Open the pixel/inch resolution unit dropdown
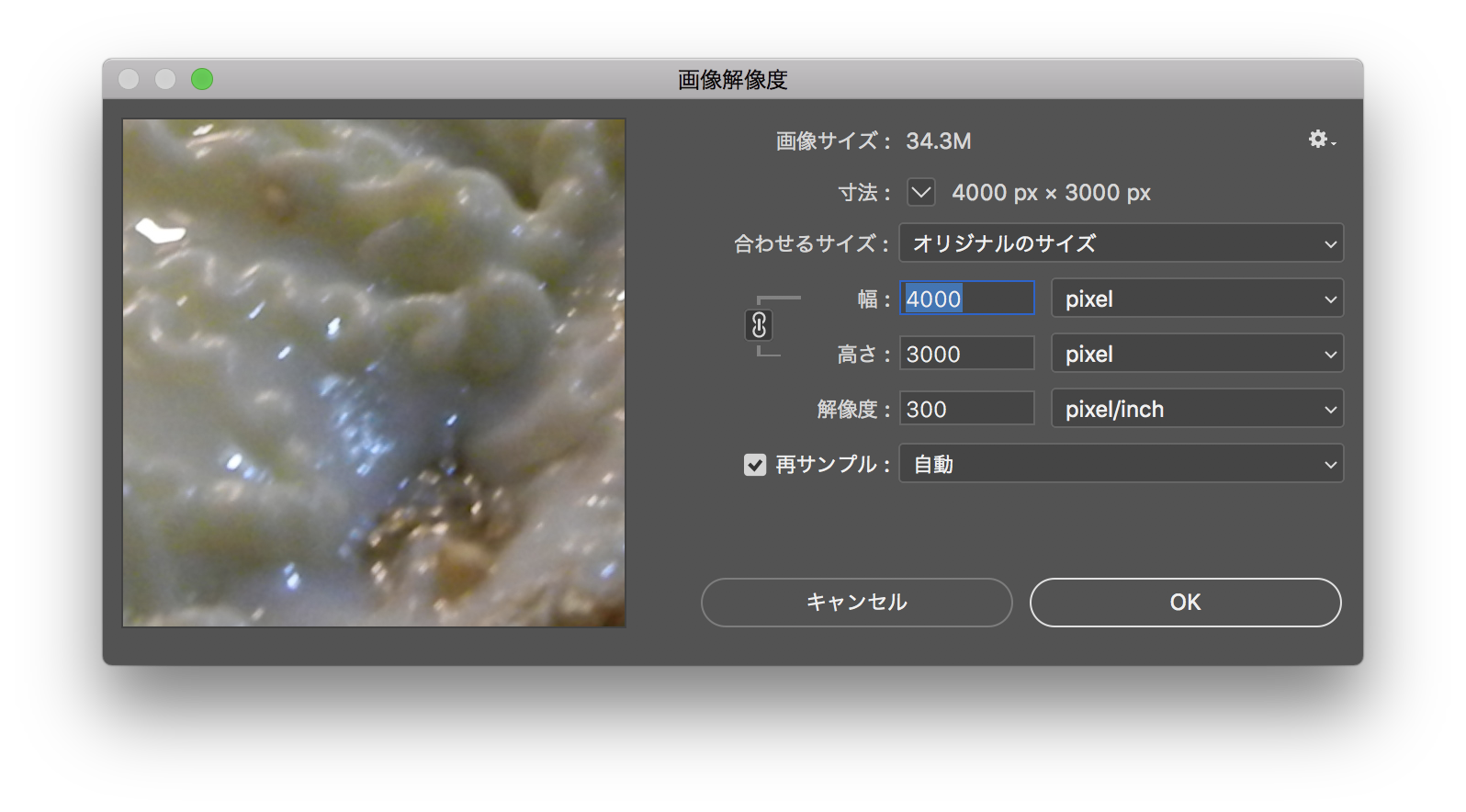 point(1197,409)
